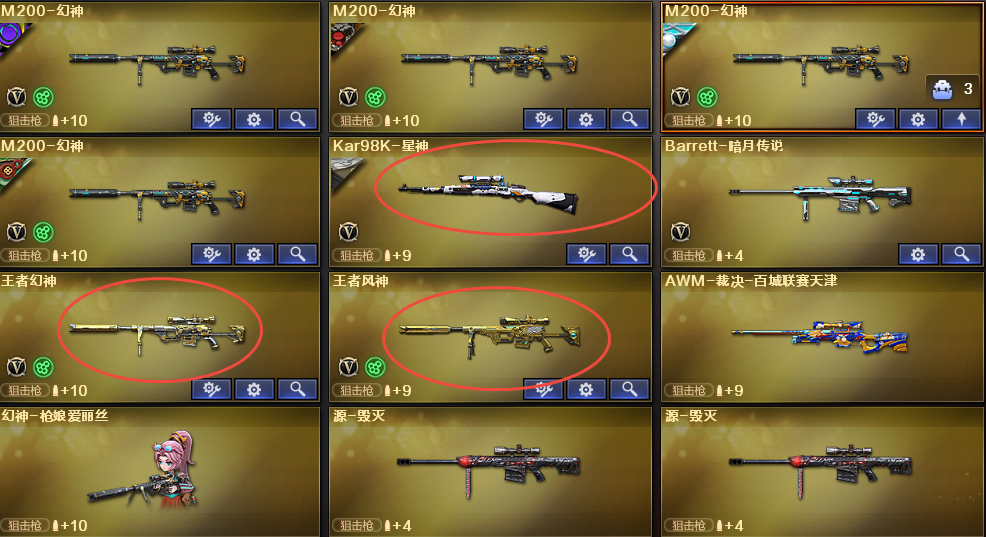
Task: Click wrench-gear icon on Kar98K-星神 card
Action: 586,254
